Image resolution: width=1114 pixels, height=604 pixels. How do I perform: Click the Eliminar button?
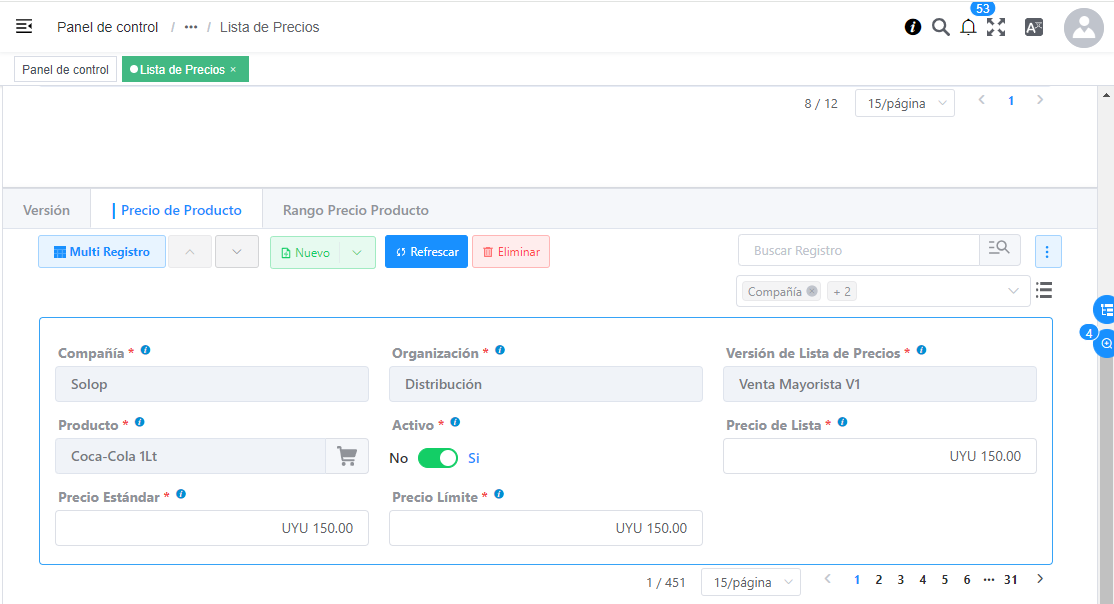point(511,252)
